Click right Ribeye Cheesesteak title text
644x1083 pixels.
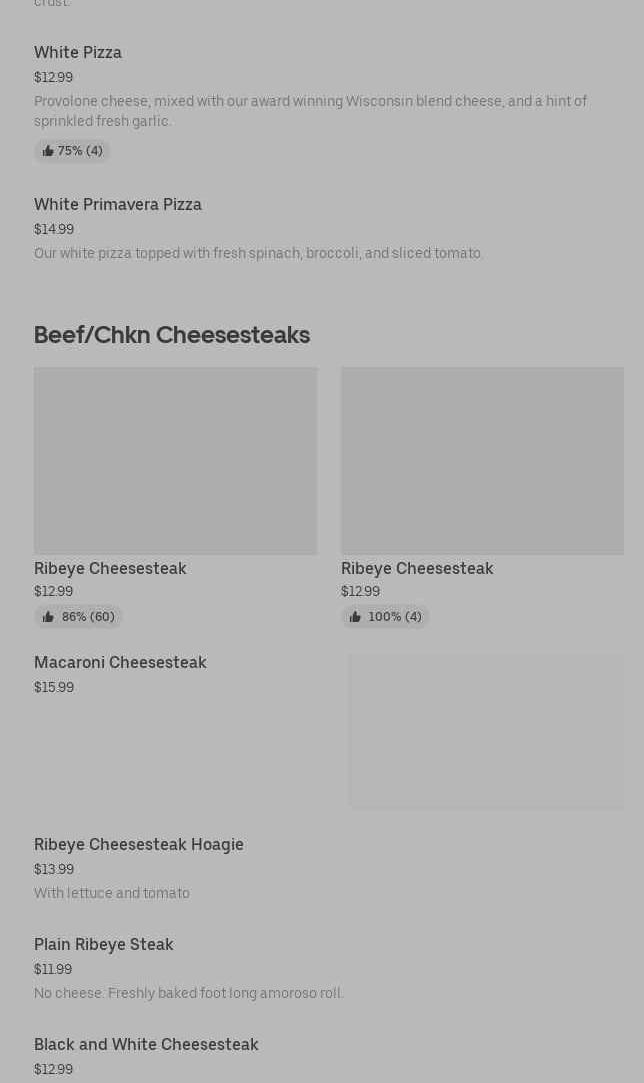coord(417,568)
